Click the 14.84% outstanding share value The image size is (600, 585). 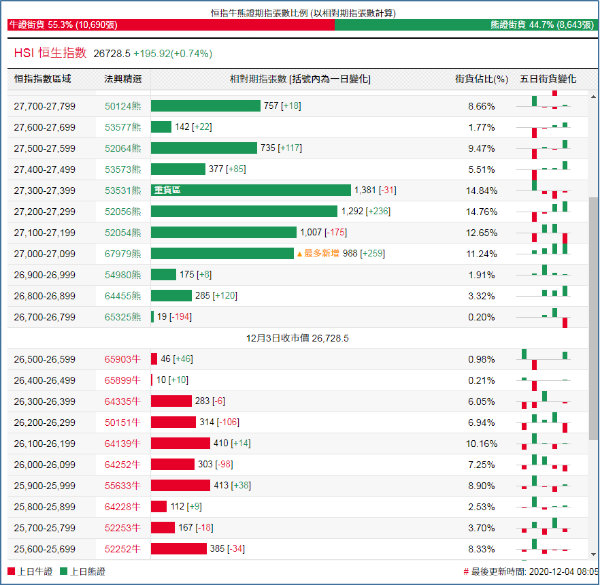(x=481, y=191)
